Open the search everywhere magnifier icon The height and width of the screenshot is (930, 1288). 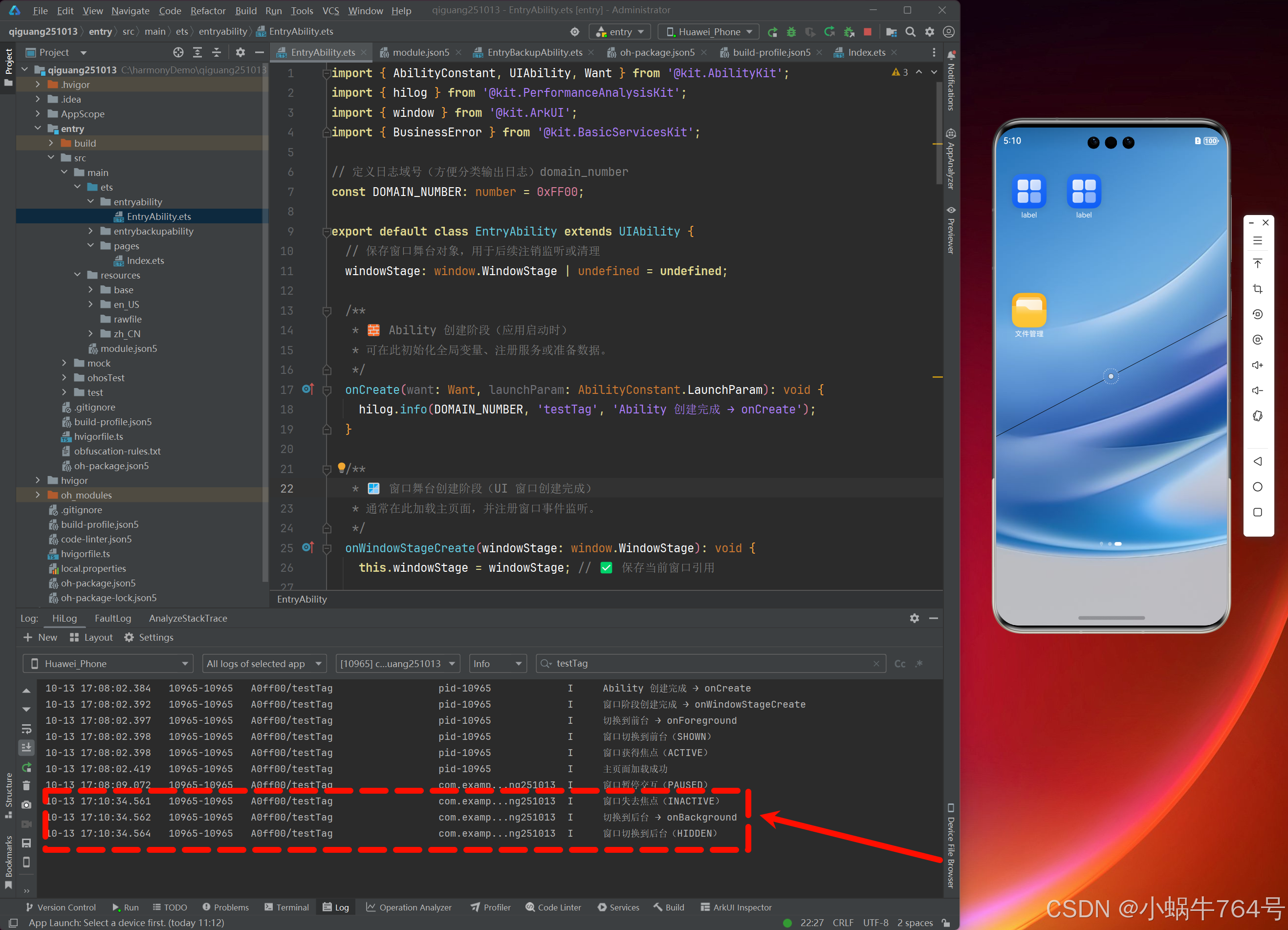coord(910,32)
